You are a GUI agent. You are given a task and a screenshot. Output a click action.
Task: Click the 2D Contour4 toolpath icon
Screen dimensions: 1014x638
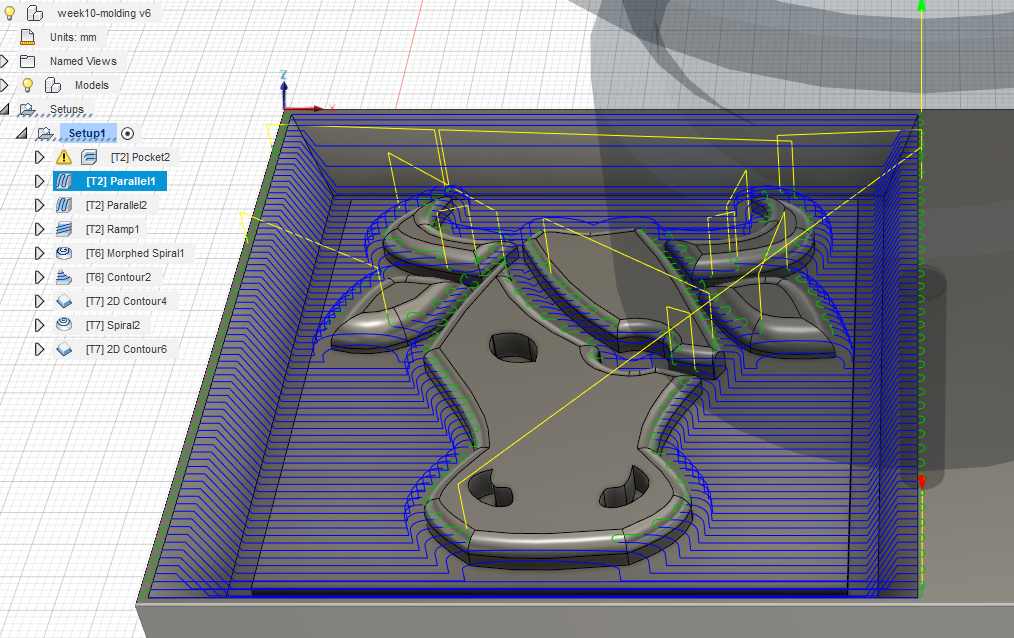(x=63, y=301)
